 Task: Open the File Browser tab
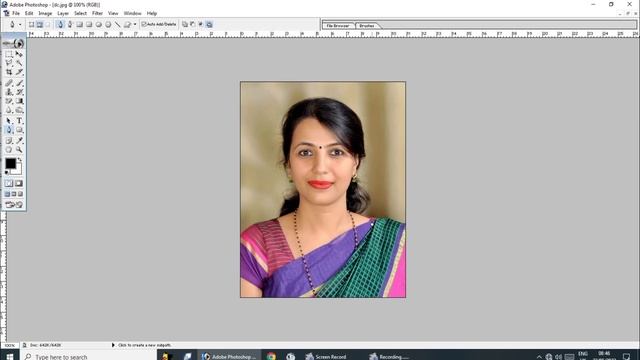point(338,26)
